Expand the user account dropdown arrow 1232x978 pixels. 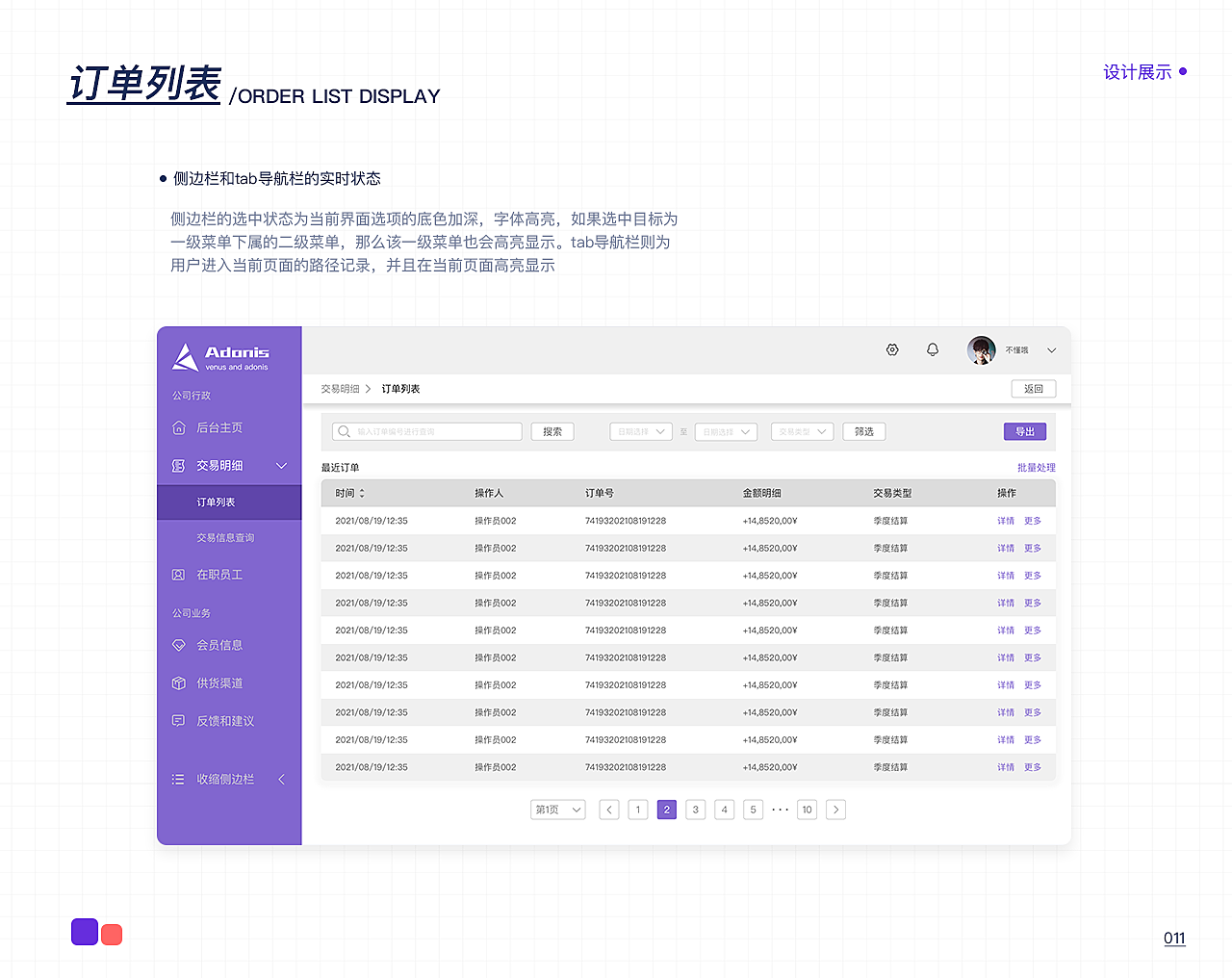point(1052,350)
